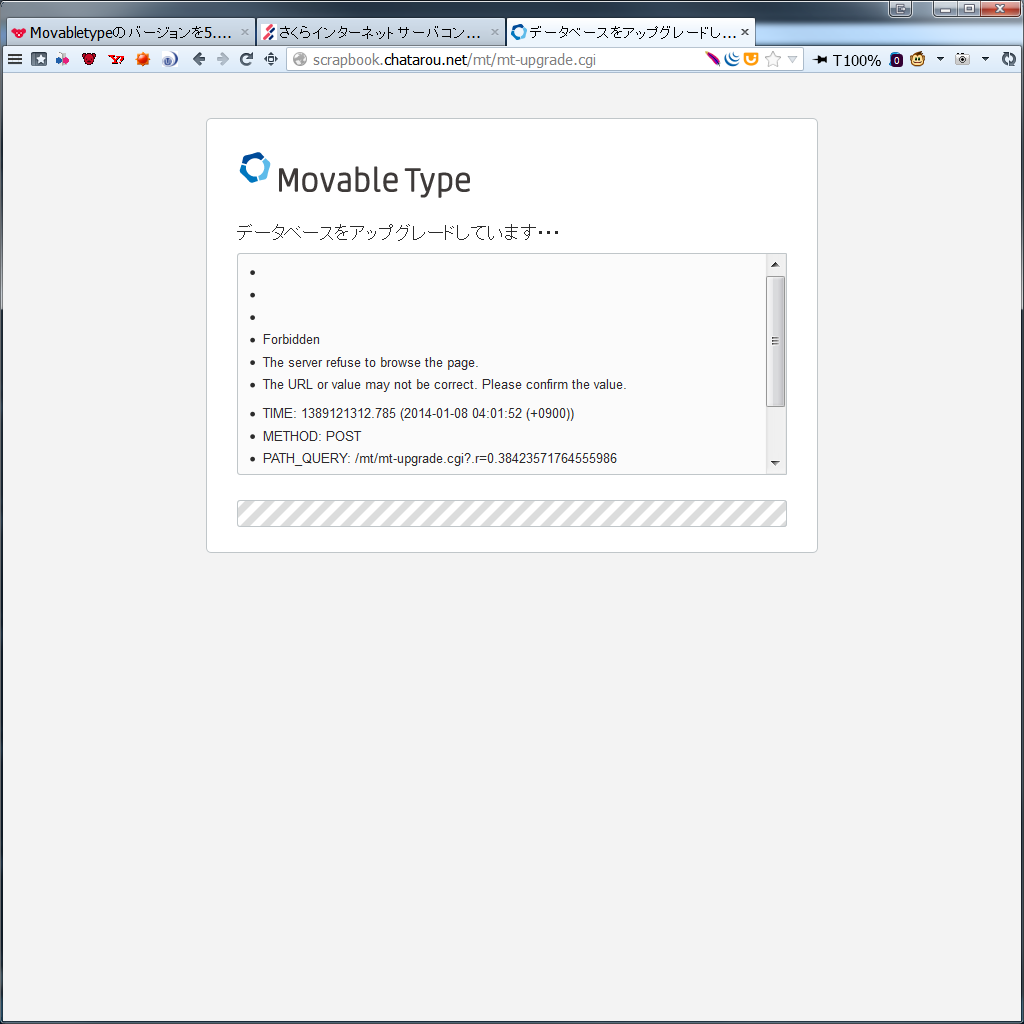Screen dimensions: 1024x1024
Task: Click the log scroll up arrow
Action: click(x=775, y=264)
